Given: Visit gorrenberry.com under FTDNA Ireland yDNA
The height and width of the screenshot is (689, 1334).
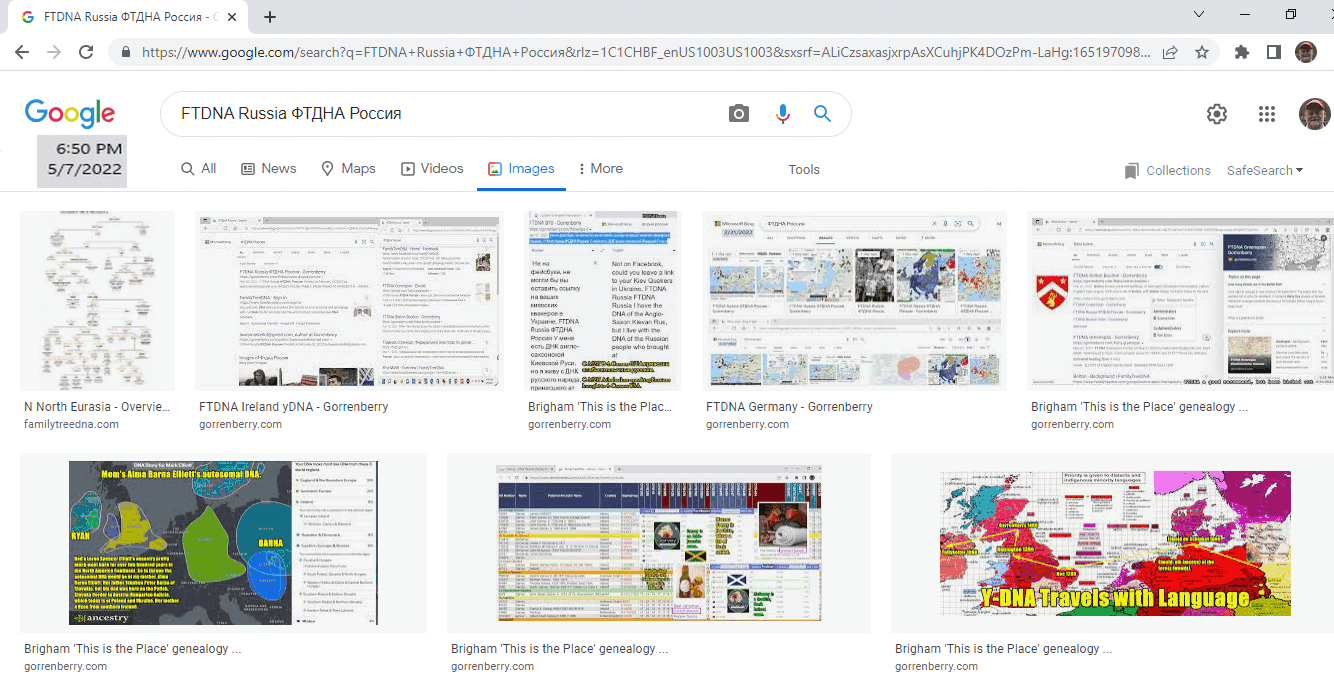Looking at the screenshot, I should coord(240,424).
